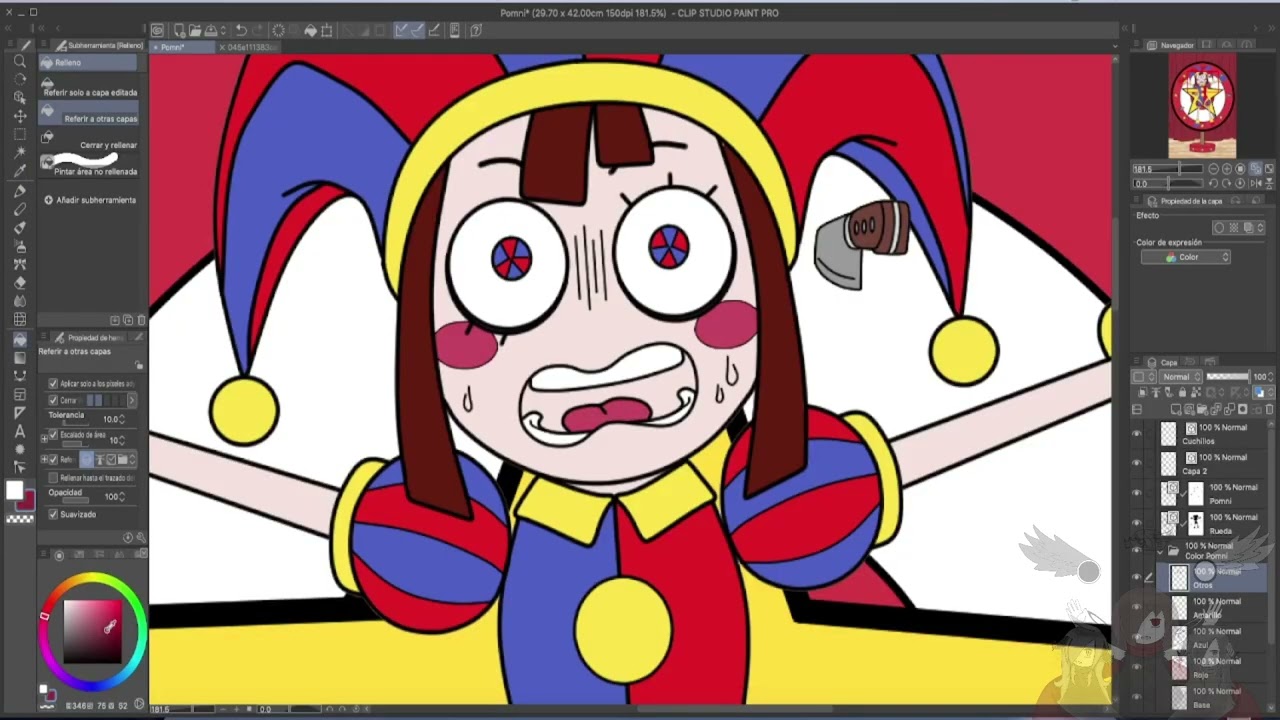
Task: Select the Ruler tool
Action: [x=19, y=412]
